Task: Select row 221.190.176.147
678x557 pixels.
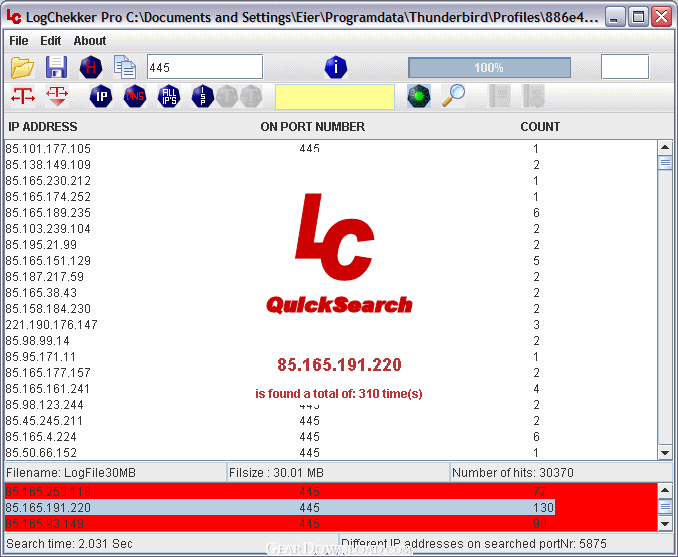Action: pos(331,325)
